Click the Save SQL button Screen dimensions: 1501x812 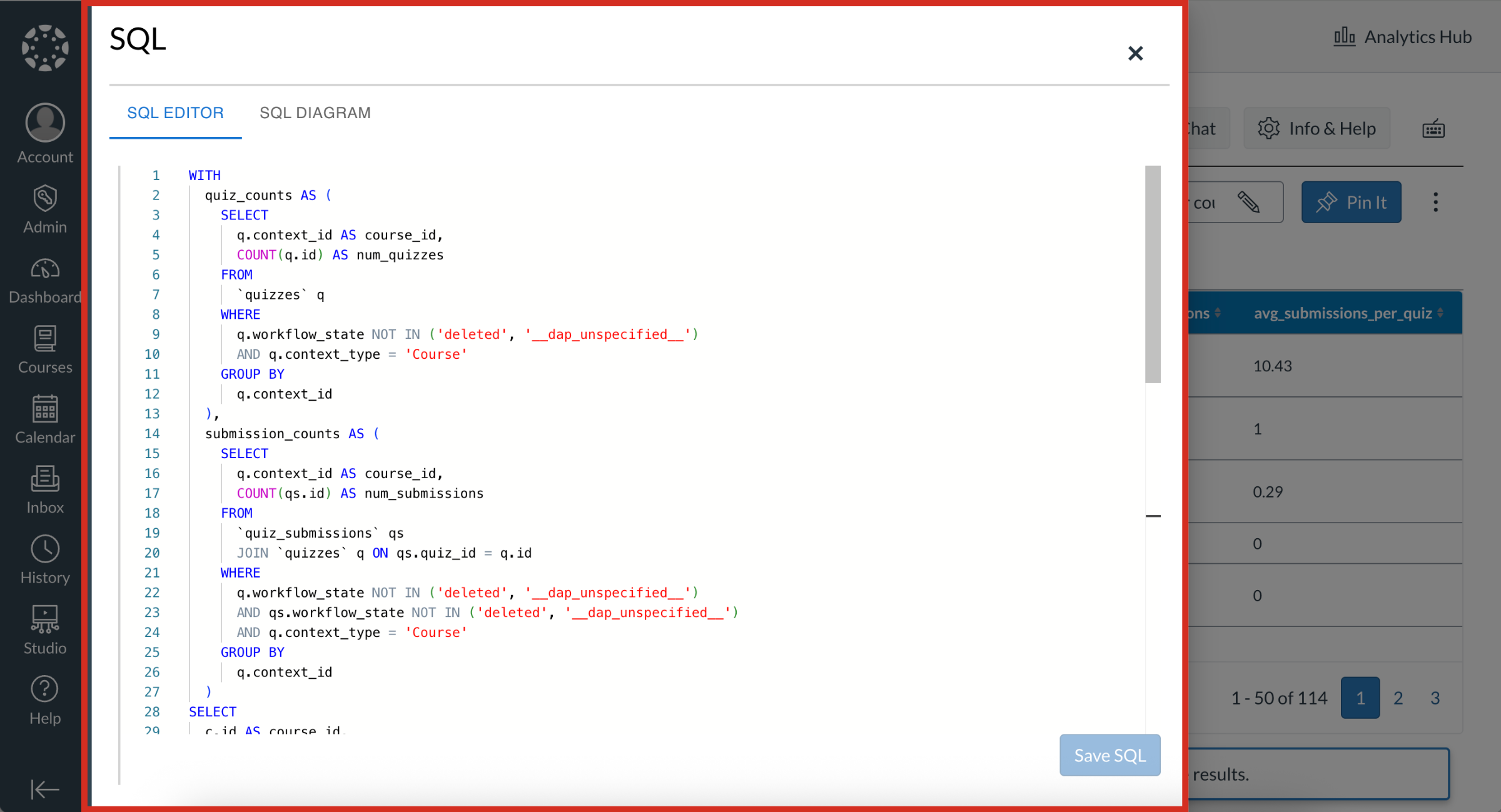[x=1109, y=755]
